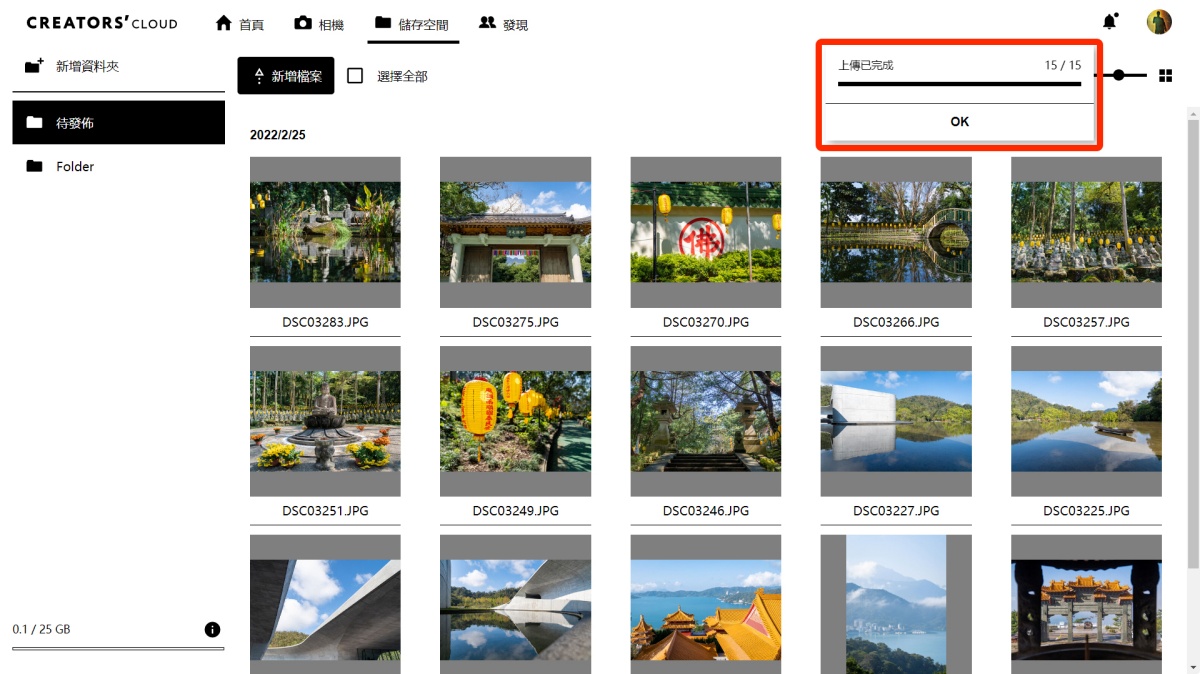The height and width of the screenshot is (674, 1200).
Task: Select the 儲存空間 storage tab
Action: click(412, 24)
